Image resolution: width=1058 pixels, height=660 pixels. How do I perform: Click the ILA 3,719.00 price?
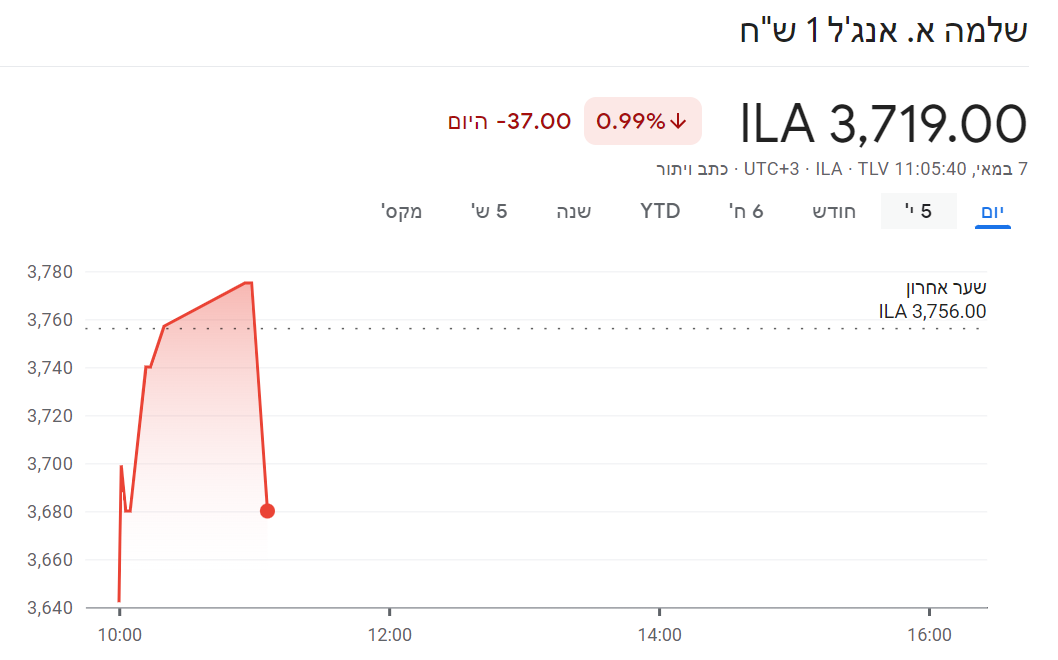click(883, 124)
